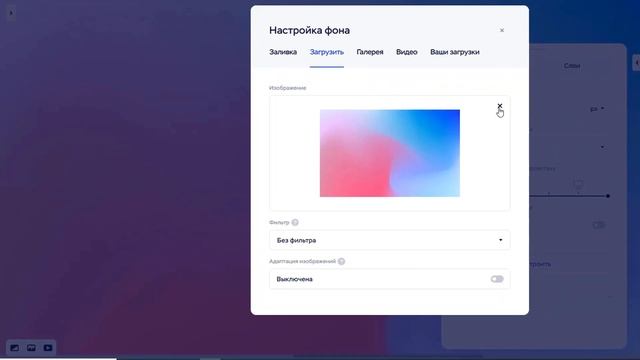Open the Без фильтра filter dropdown
Image resolution: width=640 pixels, height=360 pixels.
tap(389, 240)
